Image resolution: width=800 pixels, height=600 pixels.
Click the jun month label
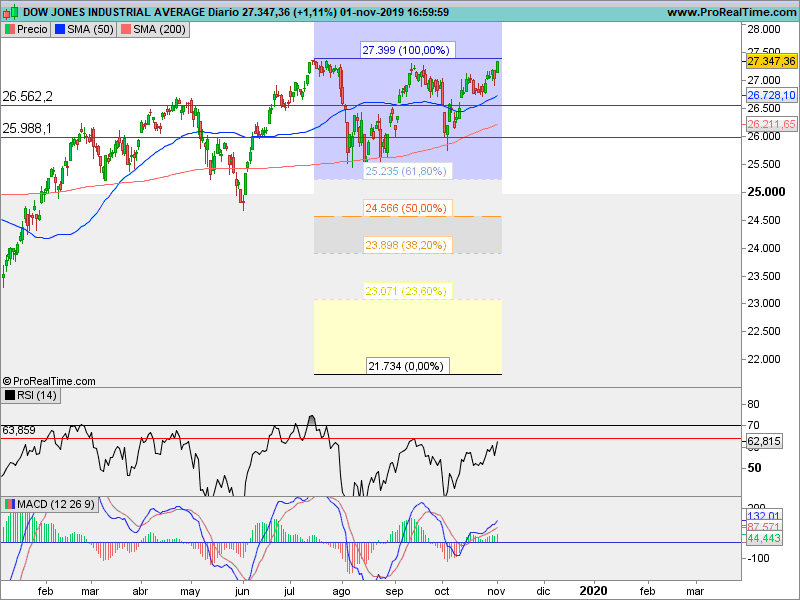tap(242, 591)
